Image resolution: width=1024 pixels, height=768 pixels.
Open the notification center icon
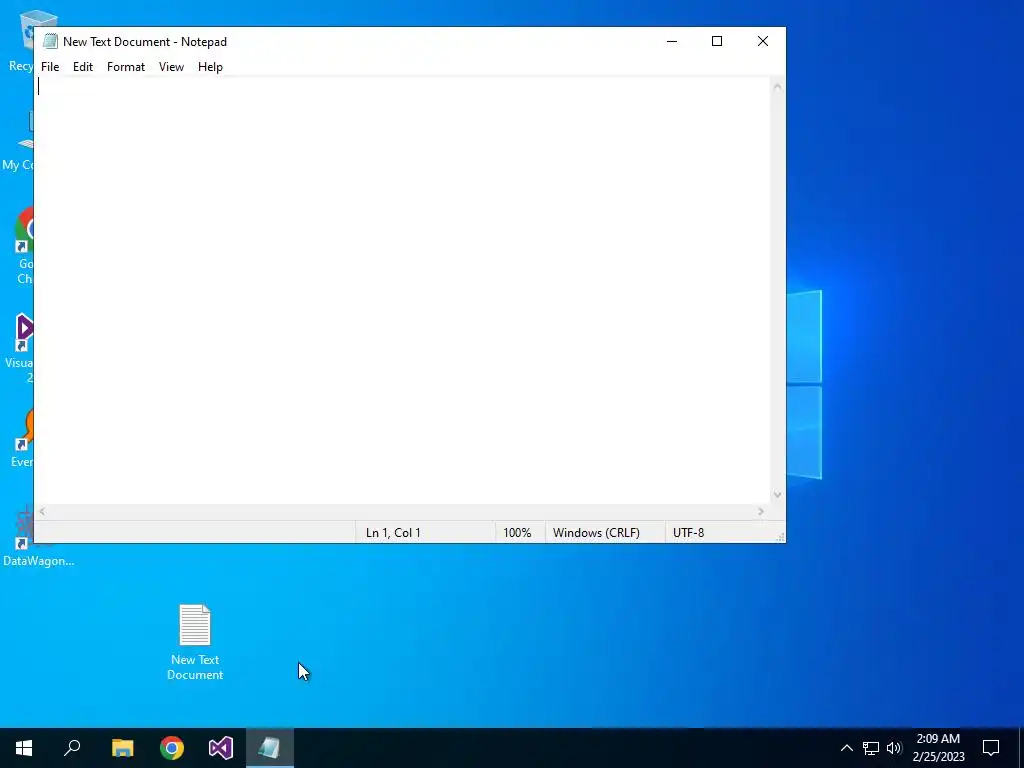(x=991, y=748)
